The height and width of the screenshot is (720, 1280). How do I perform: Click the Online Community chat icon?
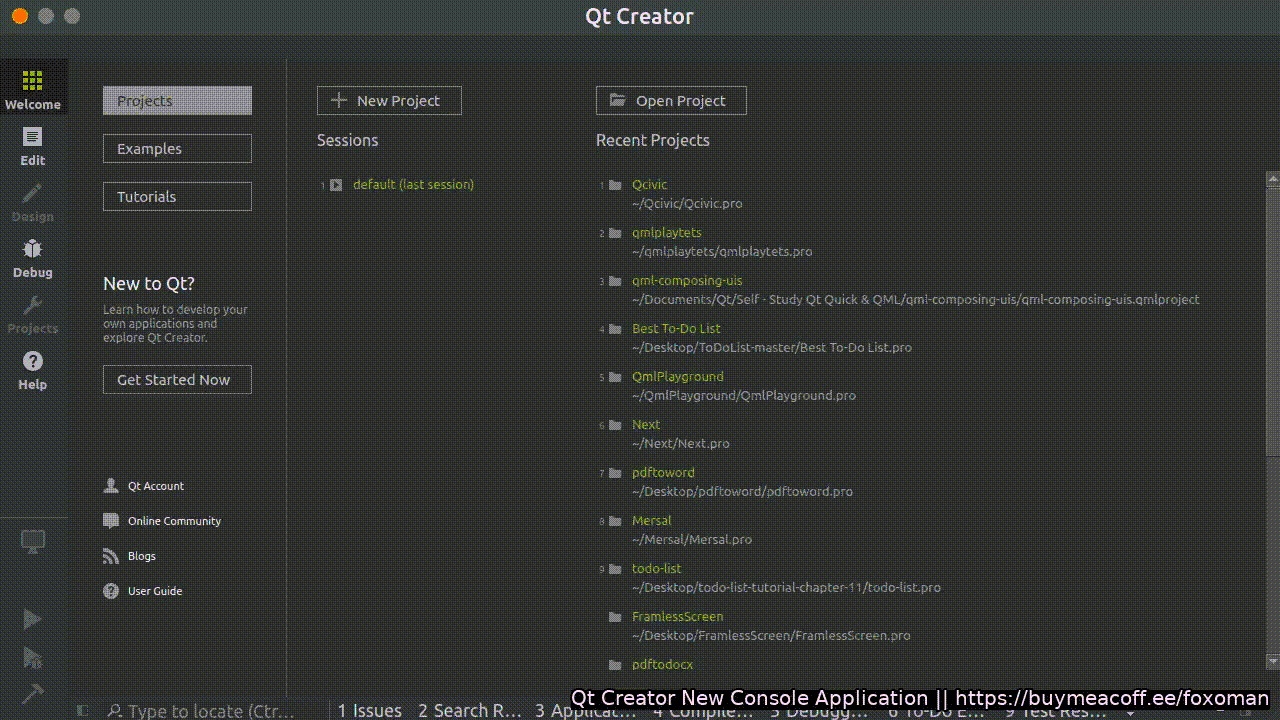click(111, 520)
